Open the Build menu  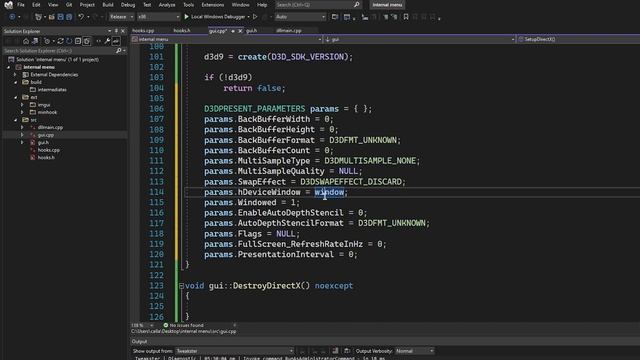click(x=108, y=5)
